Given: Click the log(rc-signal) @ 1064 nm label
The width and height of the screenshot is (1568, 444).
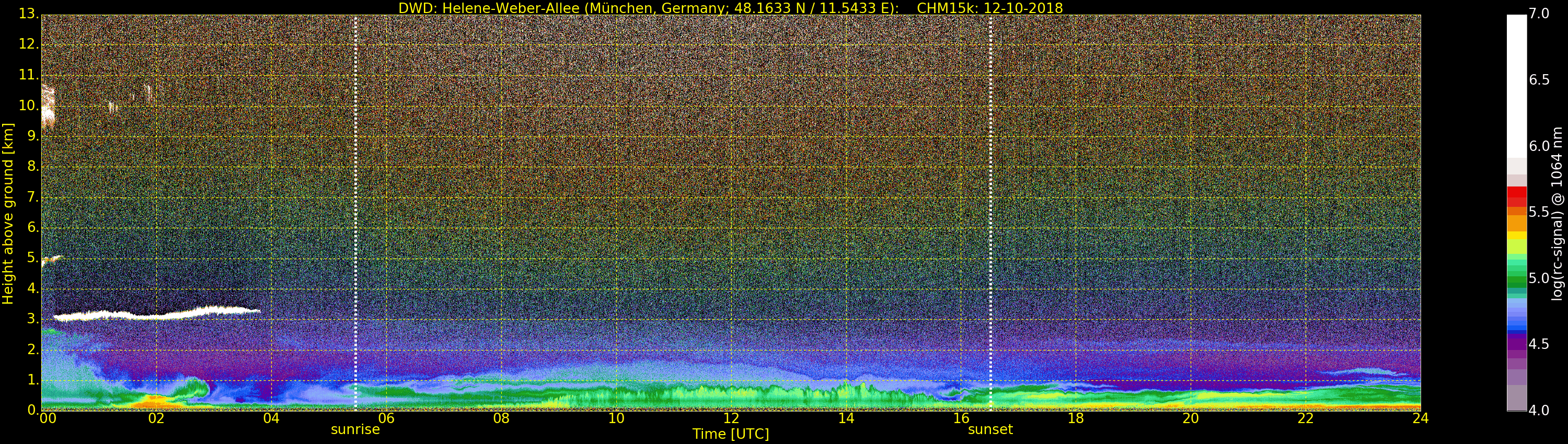Looking at the screenshot, I should (1558, 213).
